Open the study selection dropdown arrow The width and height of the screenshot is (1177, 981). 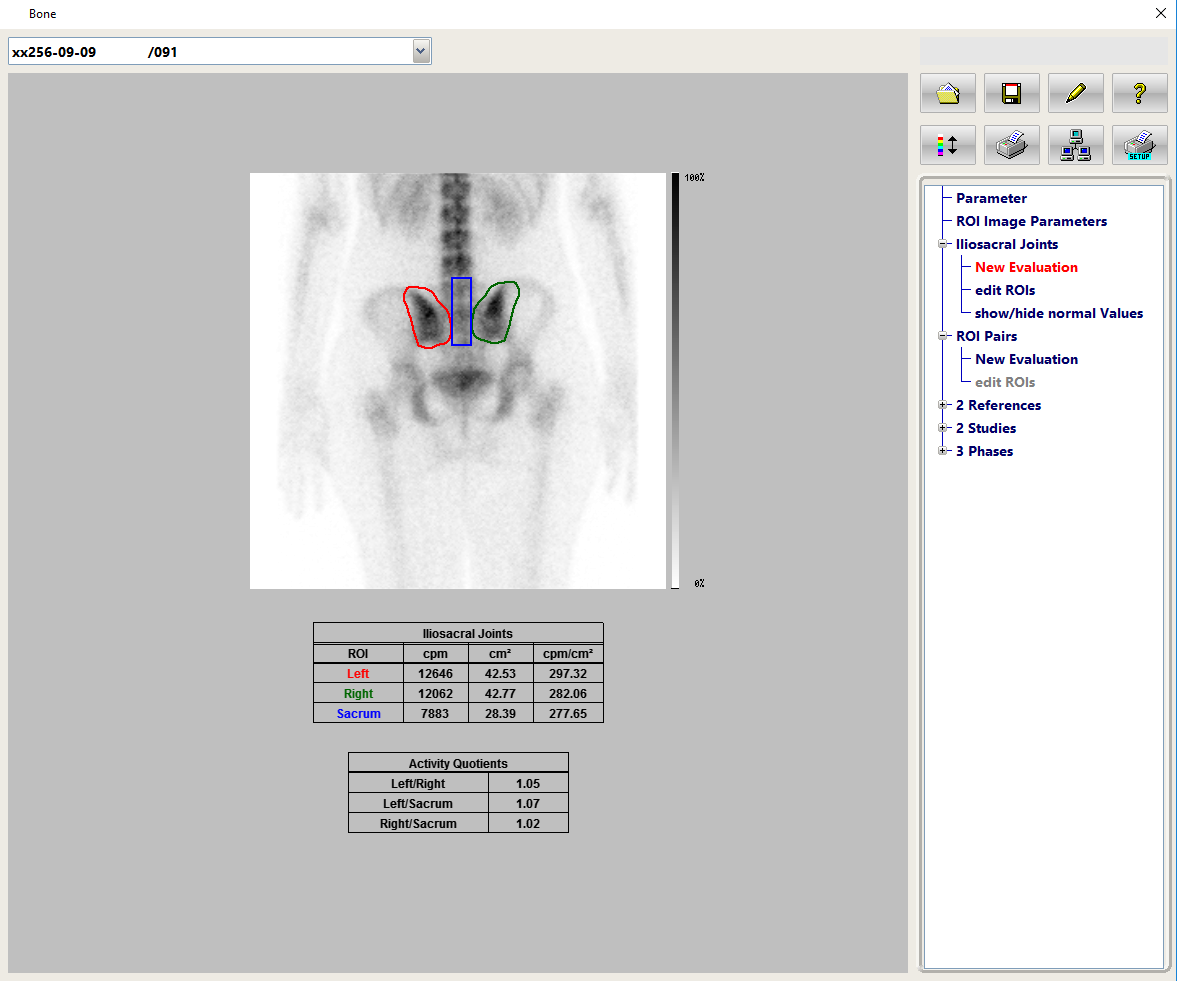pos(421,51)
